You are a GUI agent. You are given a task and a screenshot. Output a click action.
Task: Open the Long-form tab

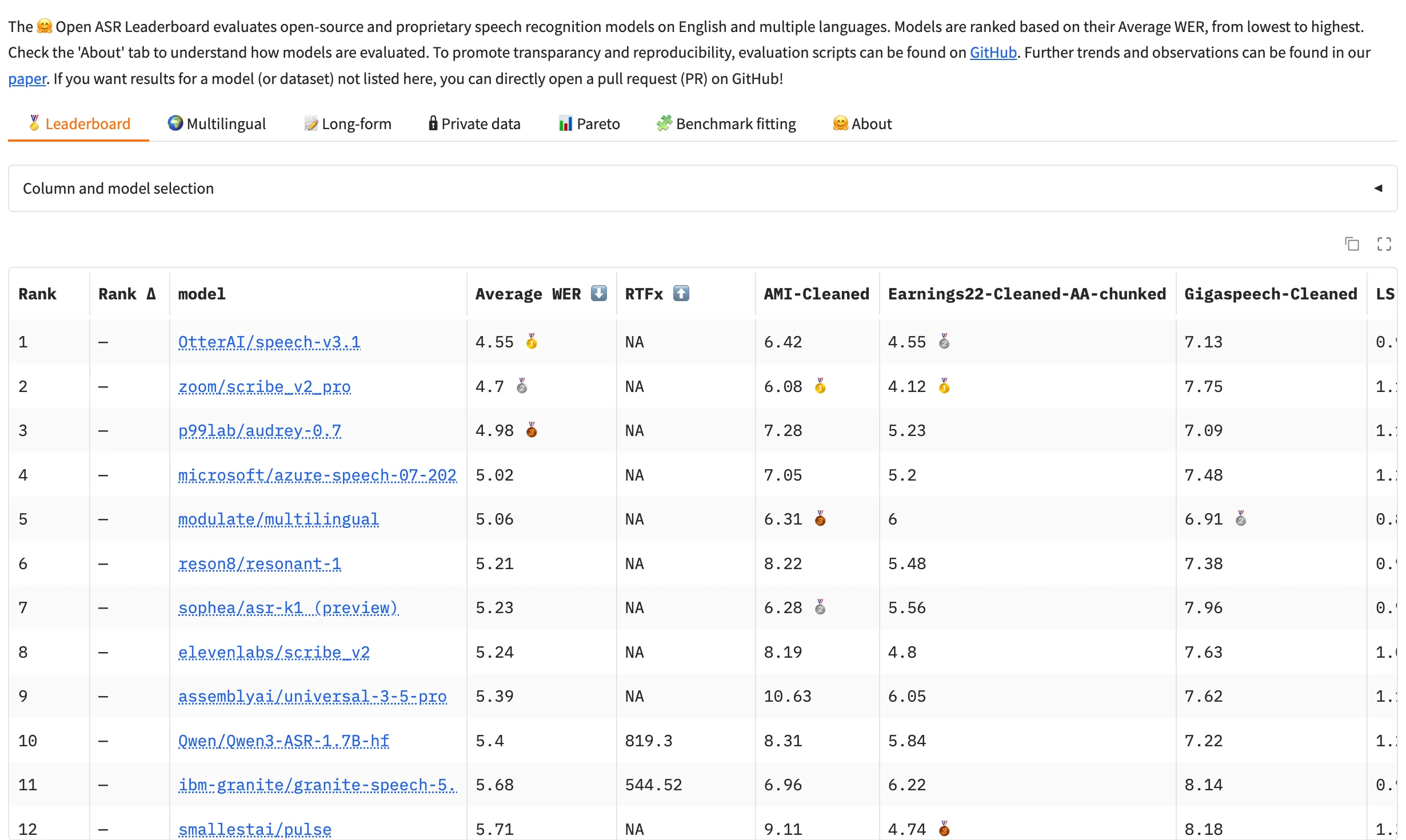pyautogui.click(x=347, y=123)
